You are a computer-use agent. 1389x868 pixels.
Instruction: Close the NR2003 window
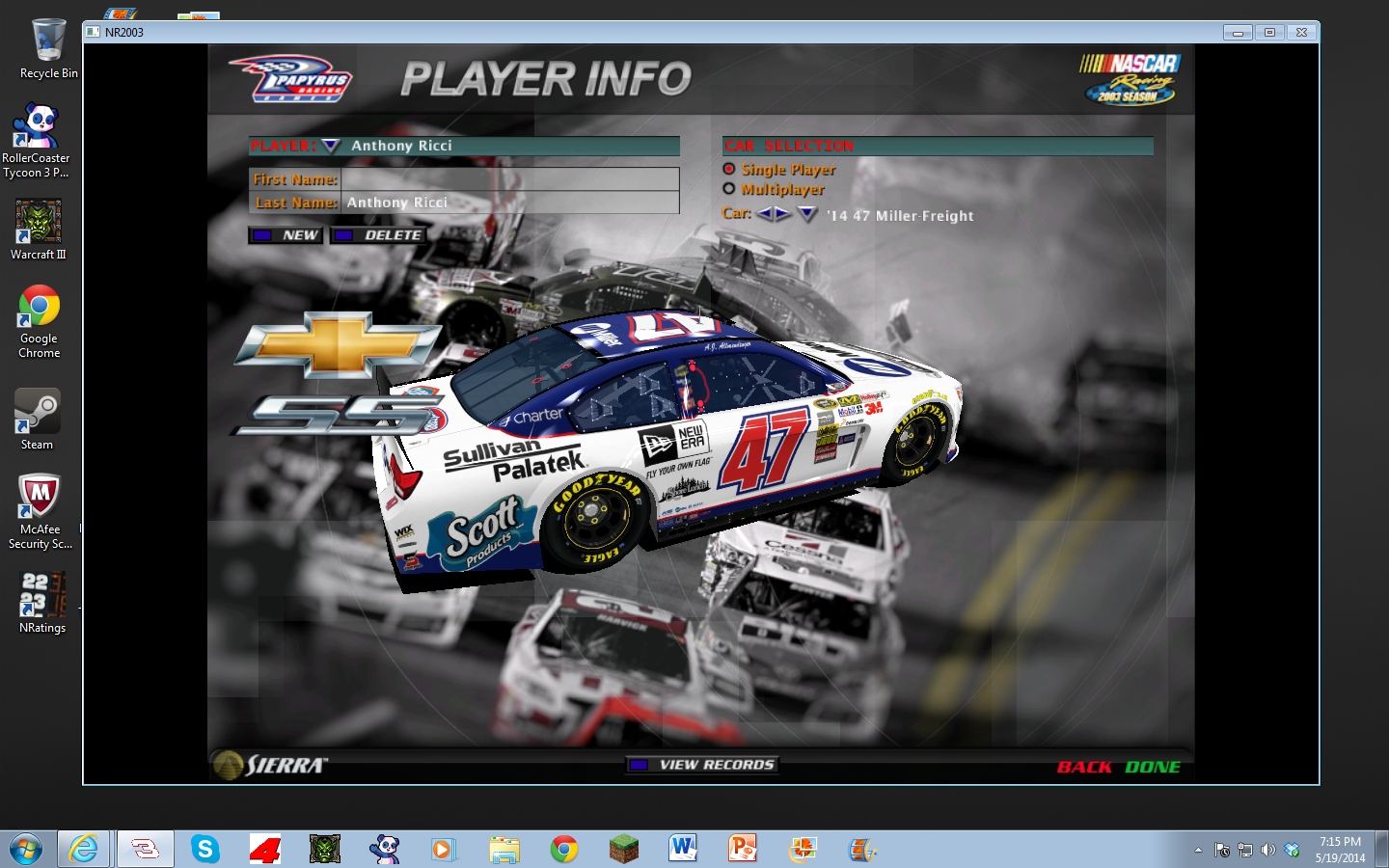coord(1301,33)
